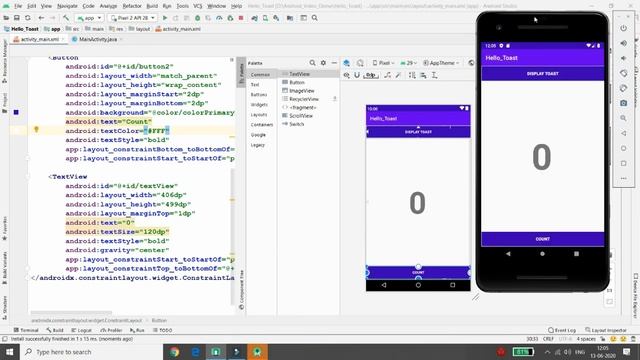
Task: Open the Palette settings gear
Action: tap(323, 63)
